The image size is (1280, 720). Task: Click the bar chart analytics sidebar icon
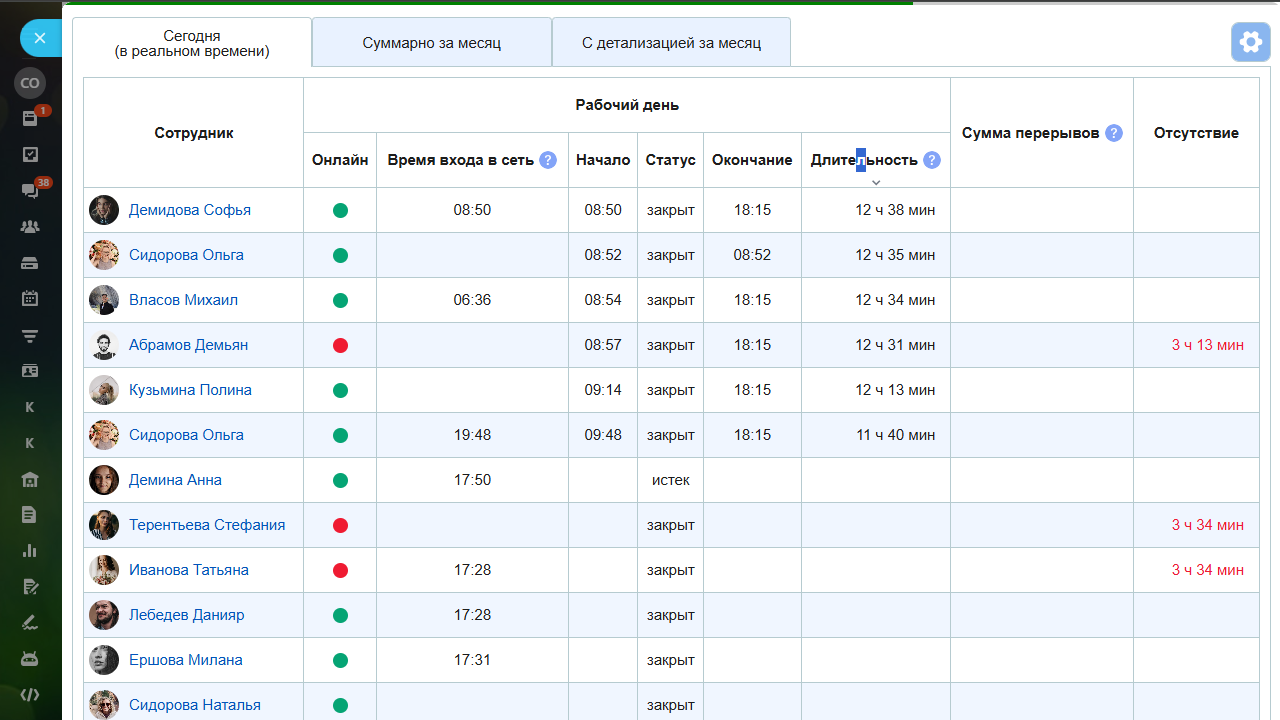coord(30,550)
